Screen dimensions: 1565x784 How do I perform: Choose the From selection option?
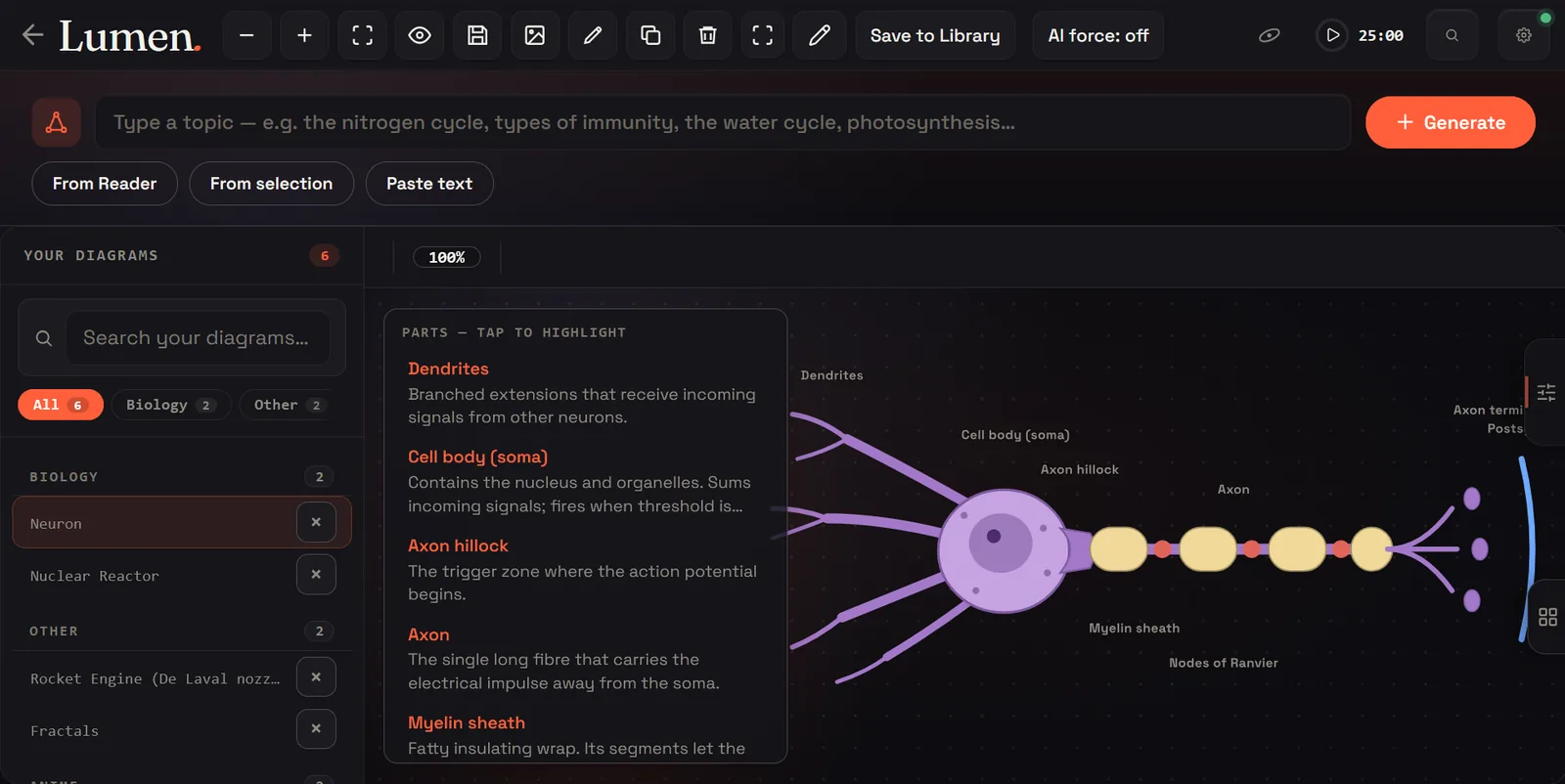271,184
